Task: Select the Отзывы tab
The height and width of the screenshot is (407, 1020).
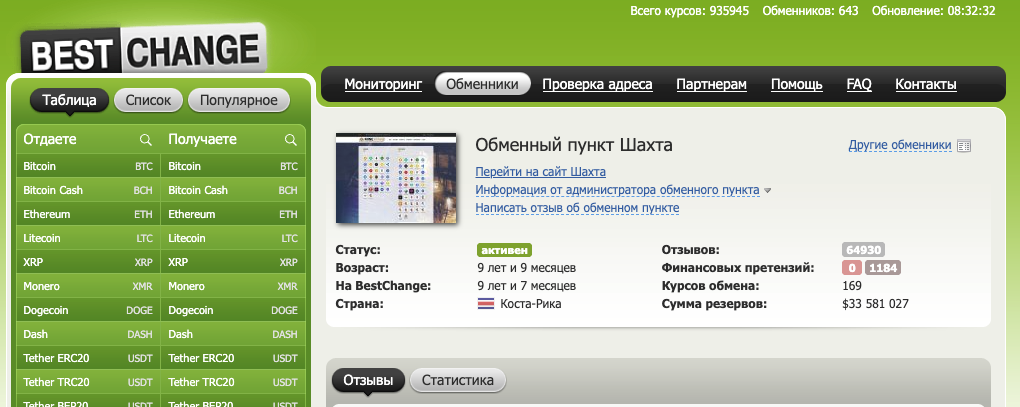Action: 367,380
